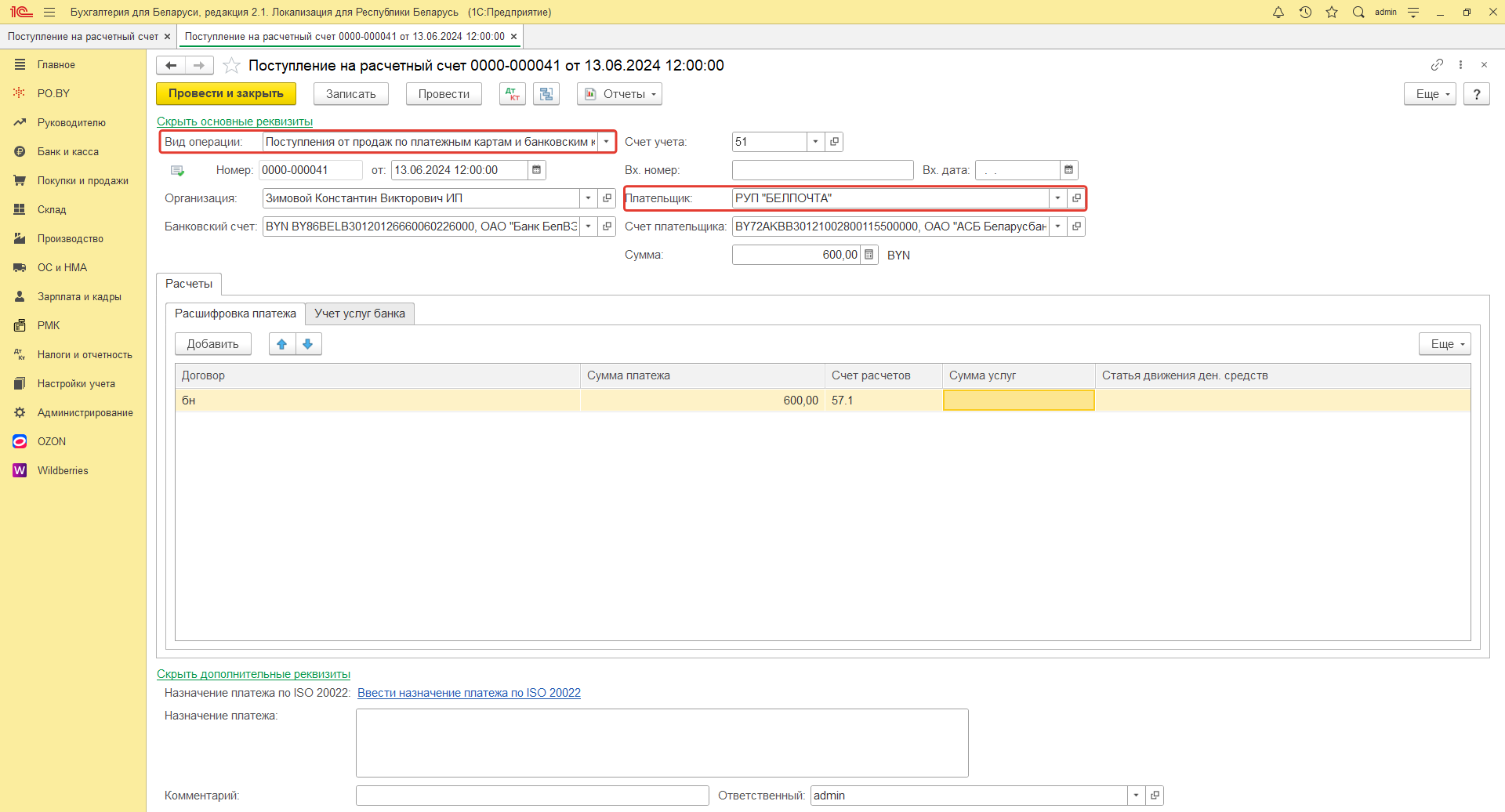The height and width of the screenshot is (812, 1505).
Task: Open history clock icon in title bar
Action: (x=1305, y=12)
